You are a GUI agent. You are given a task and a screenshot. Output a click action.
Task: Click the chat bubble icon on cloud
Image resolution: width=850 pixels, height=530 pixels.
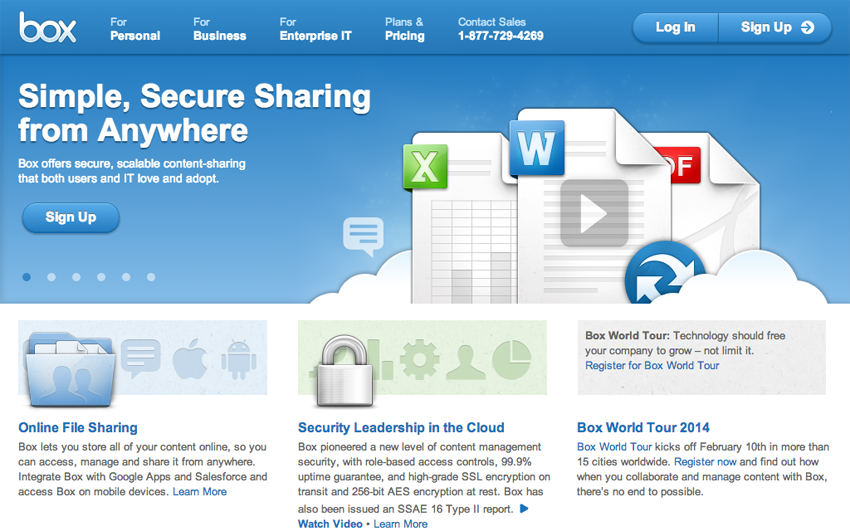coord(362,236)
